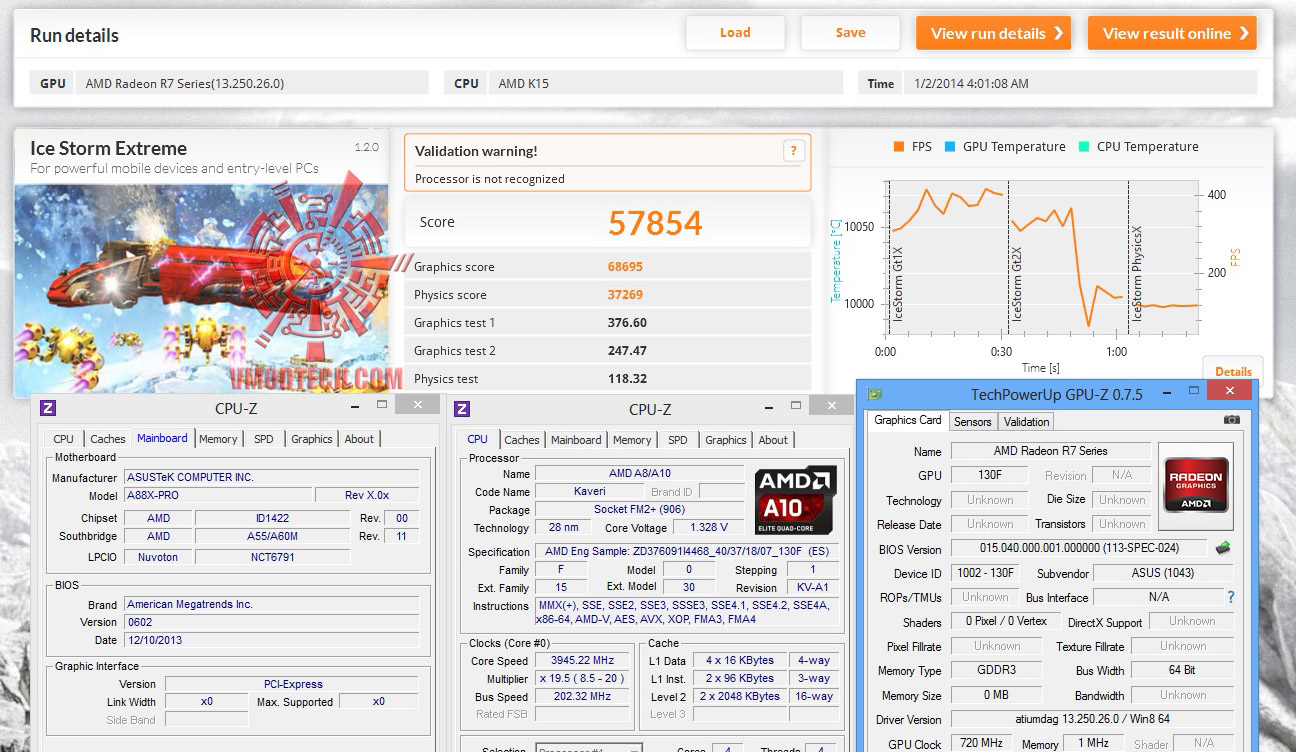Image resolution: width=1296 pixels, height=752 pixels.
Task: Open the orange Details button under the chart
Action: (1233, 371)
